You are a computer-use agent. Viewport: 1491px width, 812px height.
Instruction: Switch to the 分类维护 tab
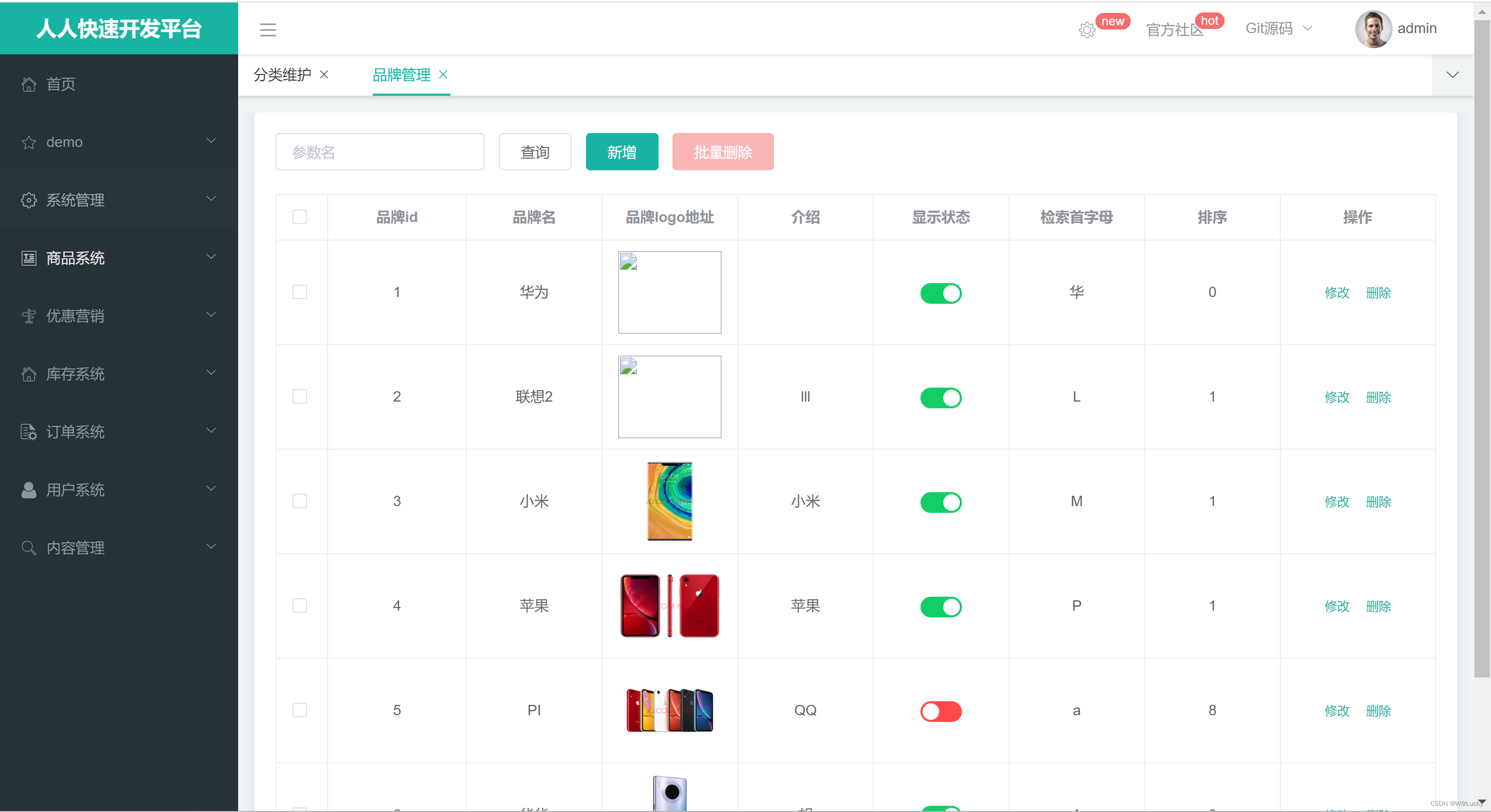283,75
